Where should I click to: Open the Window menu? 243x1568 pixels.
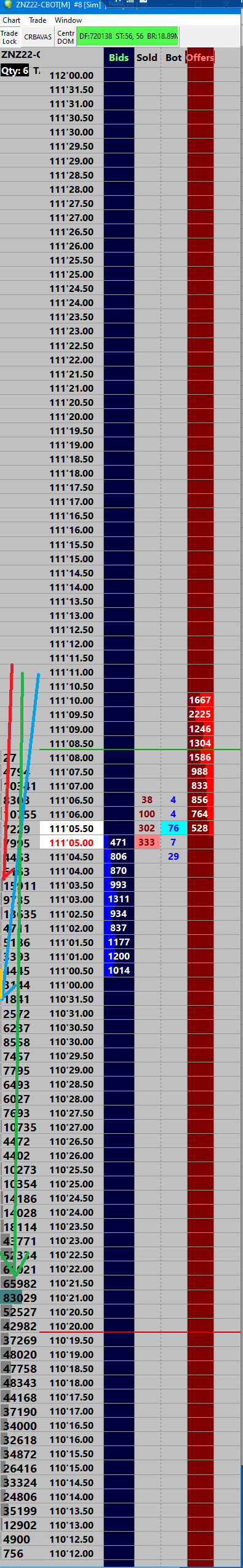(68, 20)
